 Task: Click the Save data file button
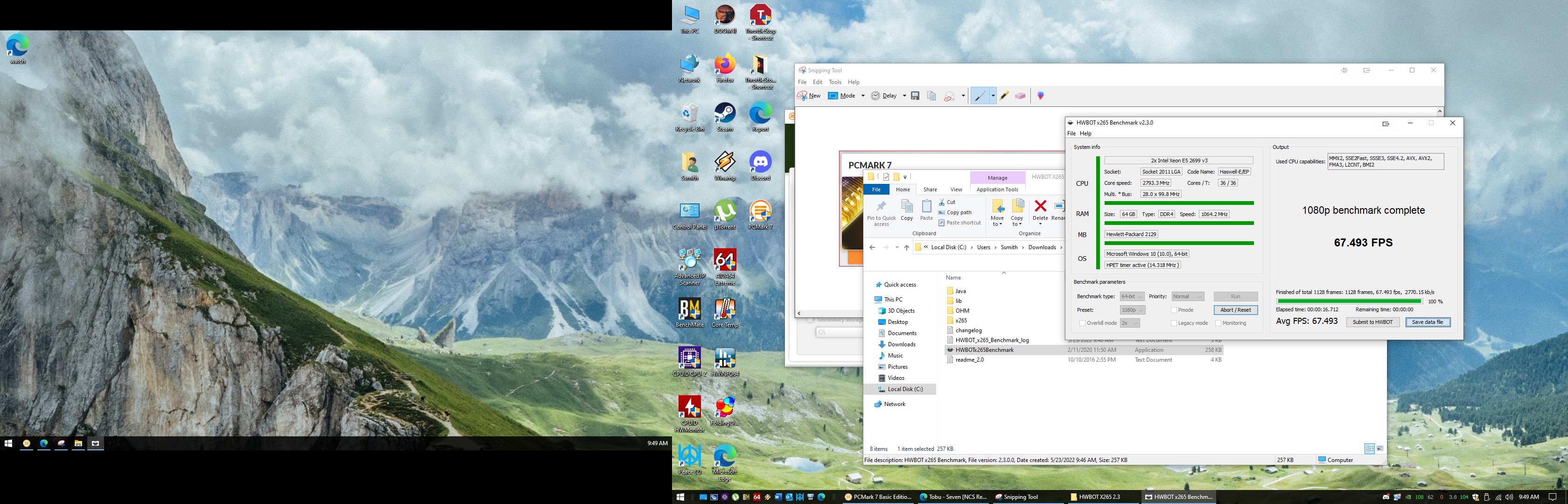point(1428,322)
